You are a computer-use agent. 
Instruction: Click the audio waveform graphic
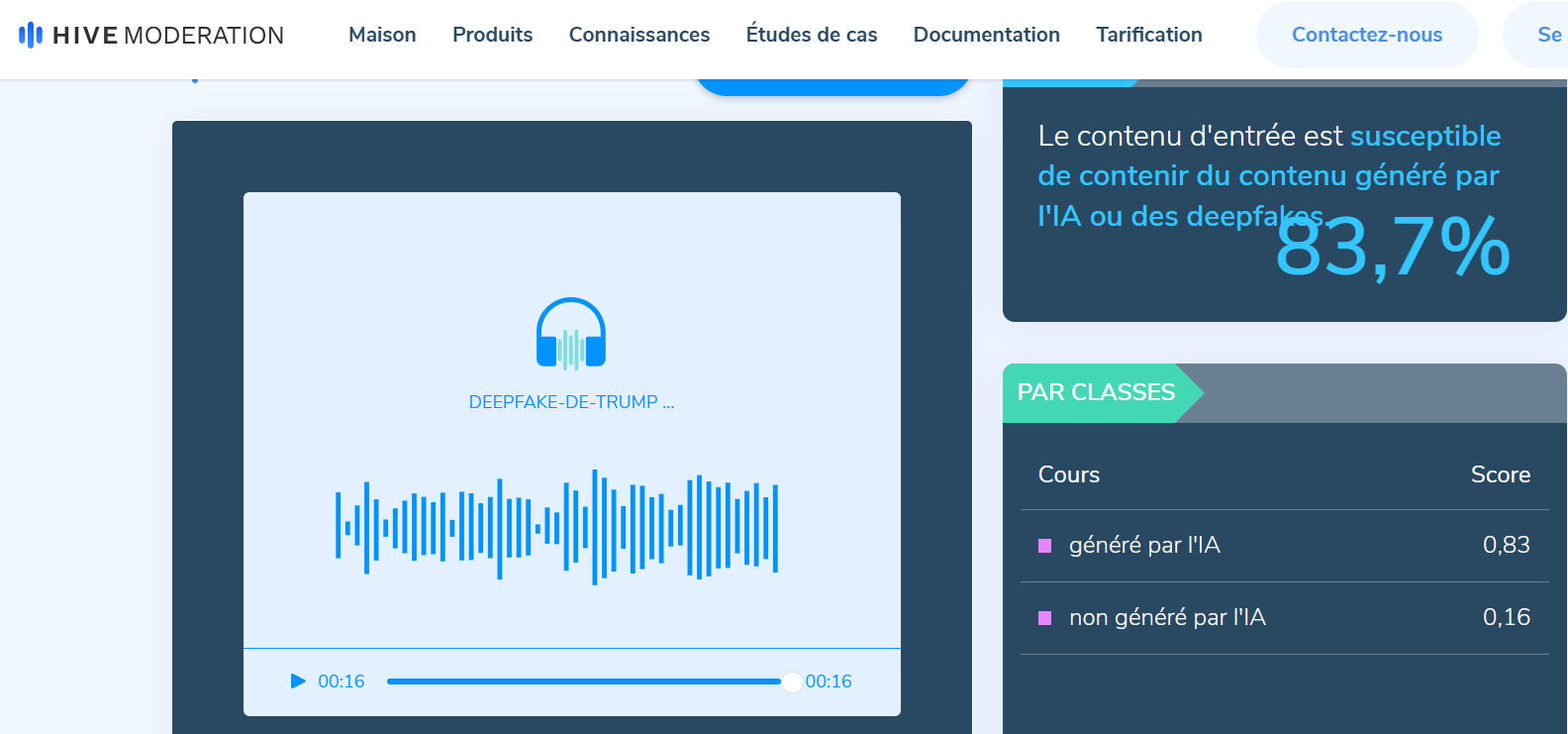point(556,527)
